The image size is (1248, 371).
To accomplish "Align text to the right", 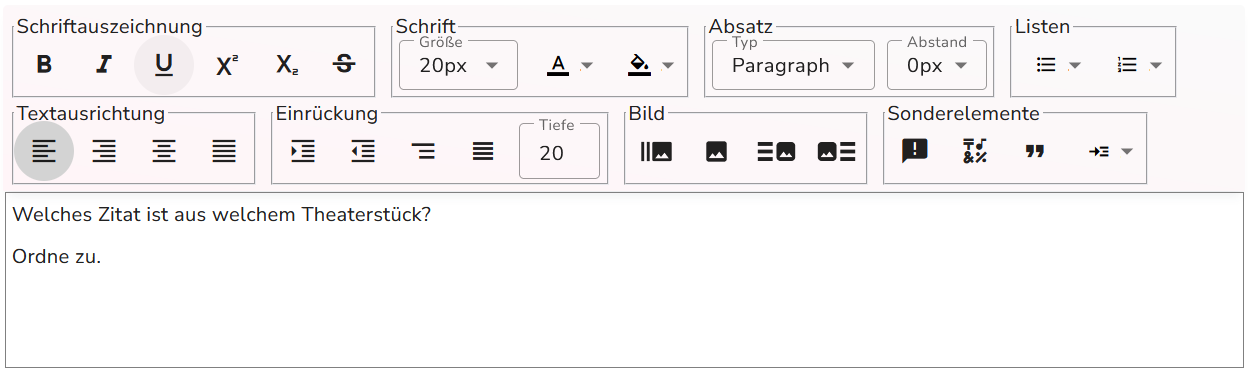I will tap(104, 152).
